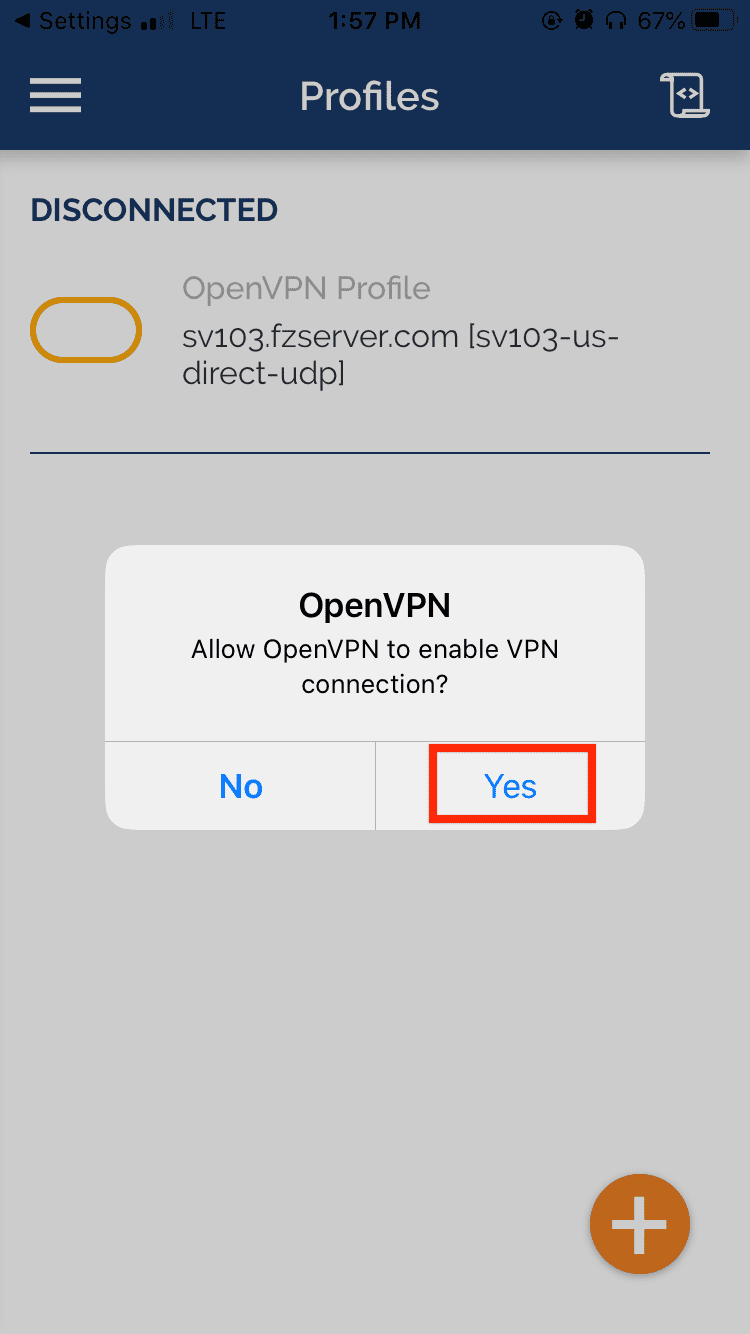
Task: Tap the rotation lock status icon
Action: click(x=549, y=20)
